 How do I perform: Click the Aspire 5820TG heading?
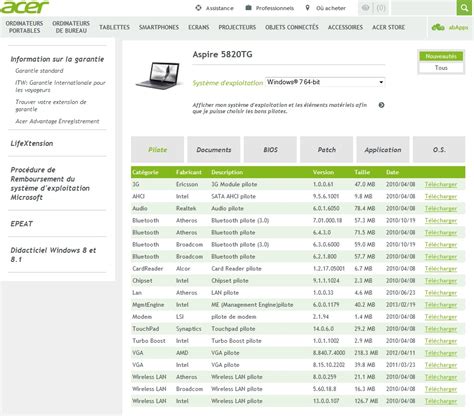(x=222, y=54)
